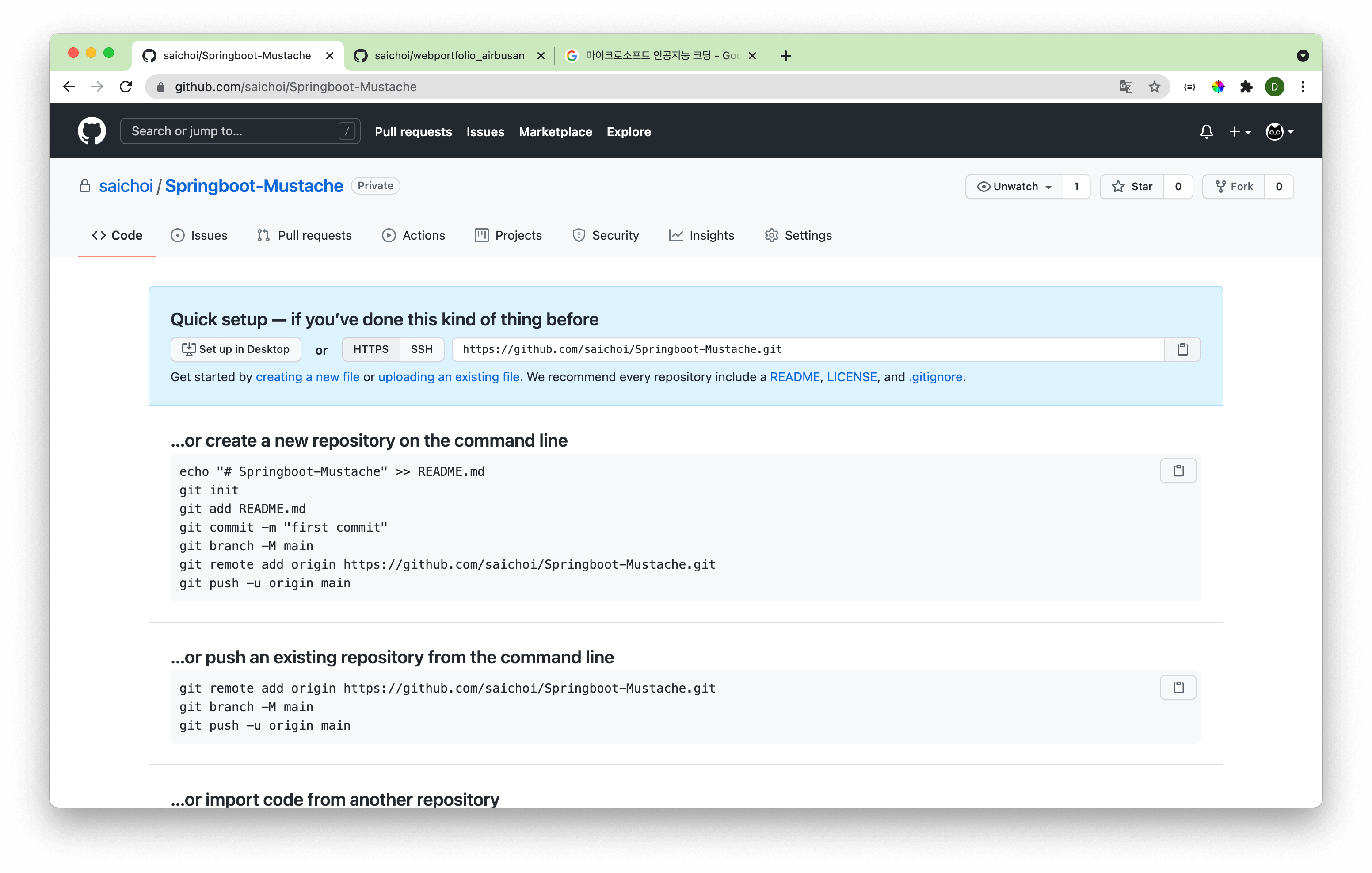Screen dimensions: 1372x873
Task: Copy the repository HTTPS URL to clipboard
Action: [1183, 349]
